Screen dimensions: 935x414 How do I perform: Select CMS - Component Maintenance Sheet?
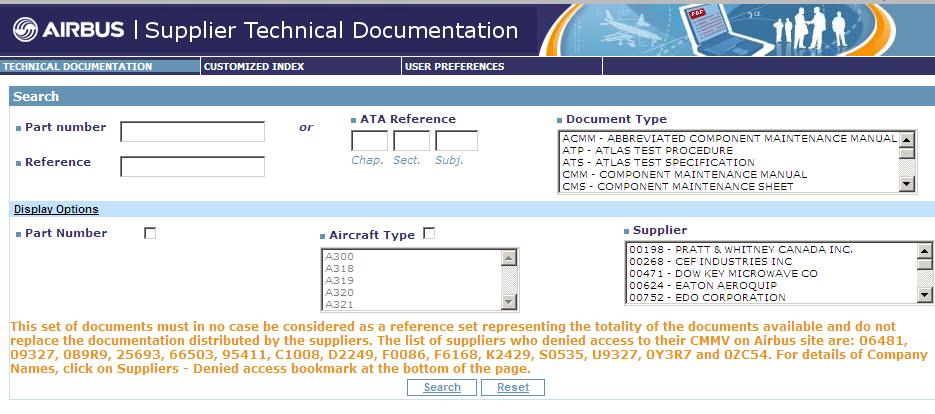pyautogui.click(x=729, y=186)
